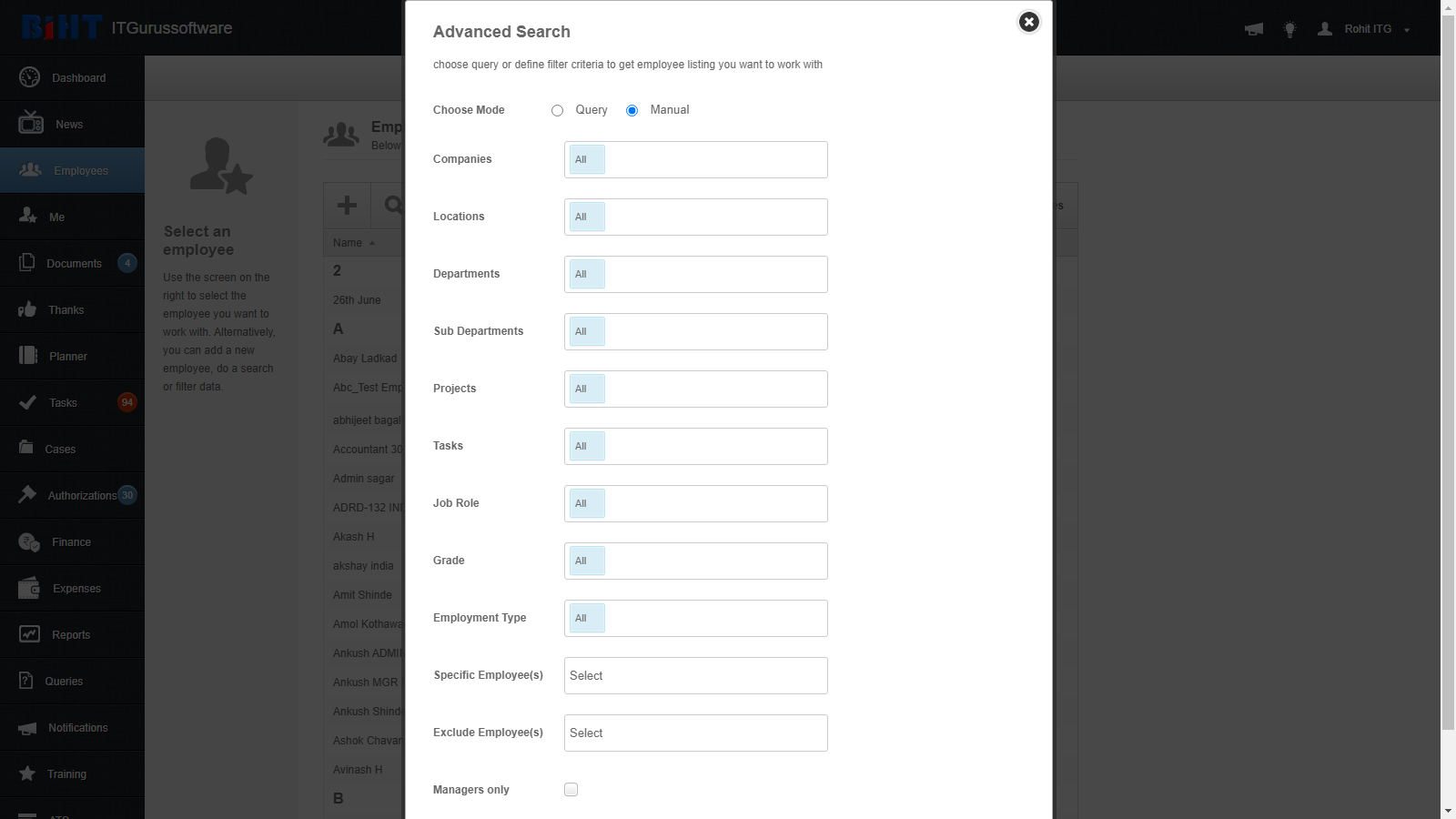Screen dimensions: 1456x819
Task: Open the Companies filter dropdown
Action: coord(696,159)
